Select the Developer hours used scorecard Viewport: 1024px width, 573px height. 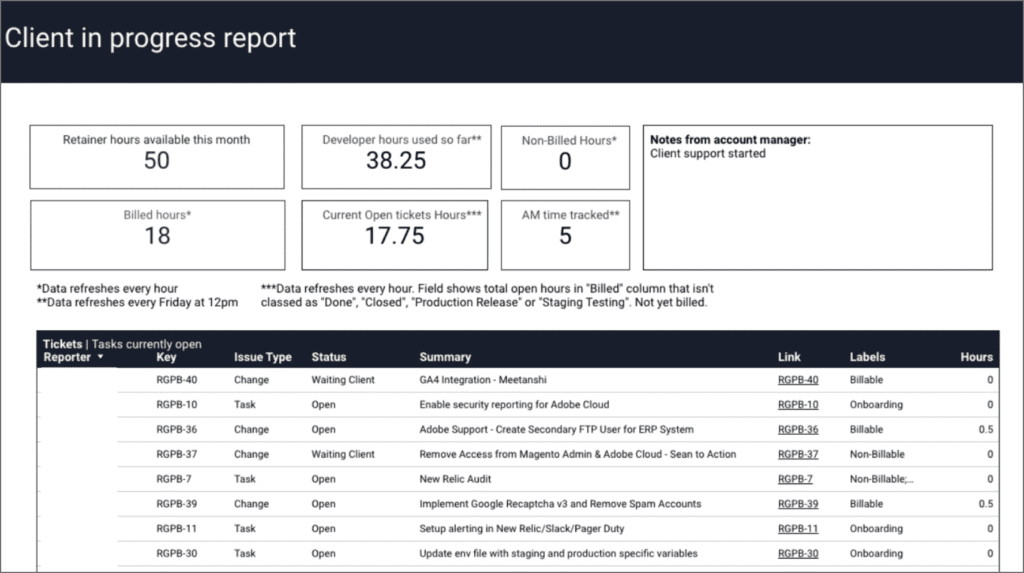pyautogui.click(x=396, y=157)
